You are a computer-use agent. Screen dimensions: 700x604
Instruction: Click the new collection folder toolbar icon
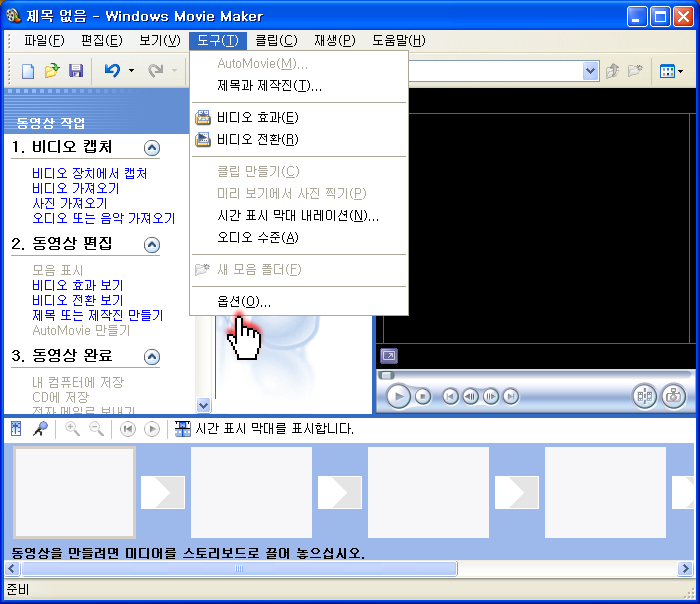click(635, 71)
